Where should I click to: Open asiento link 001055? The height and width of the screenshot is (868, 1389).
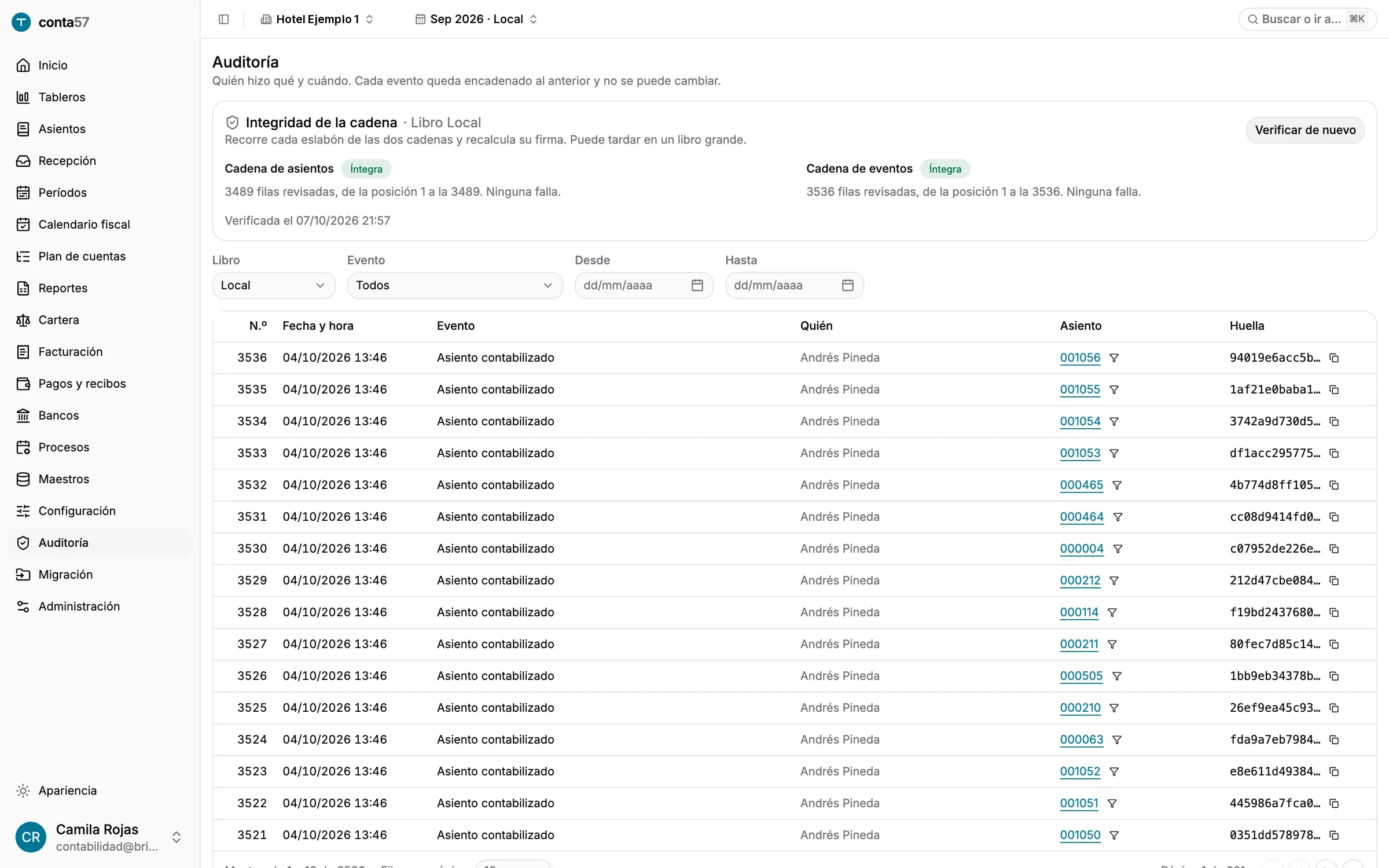(x=1080, y=389)
